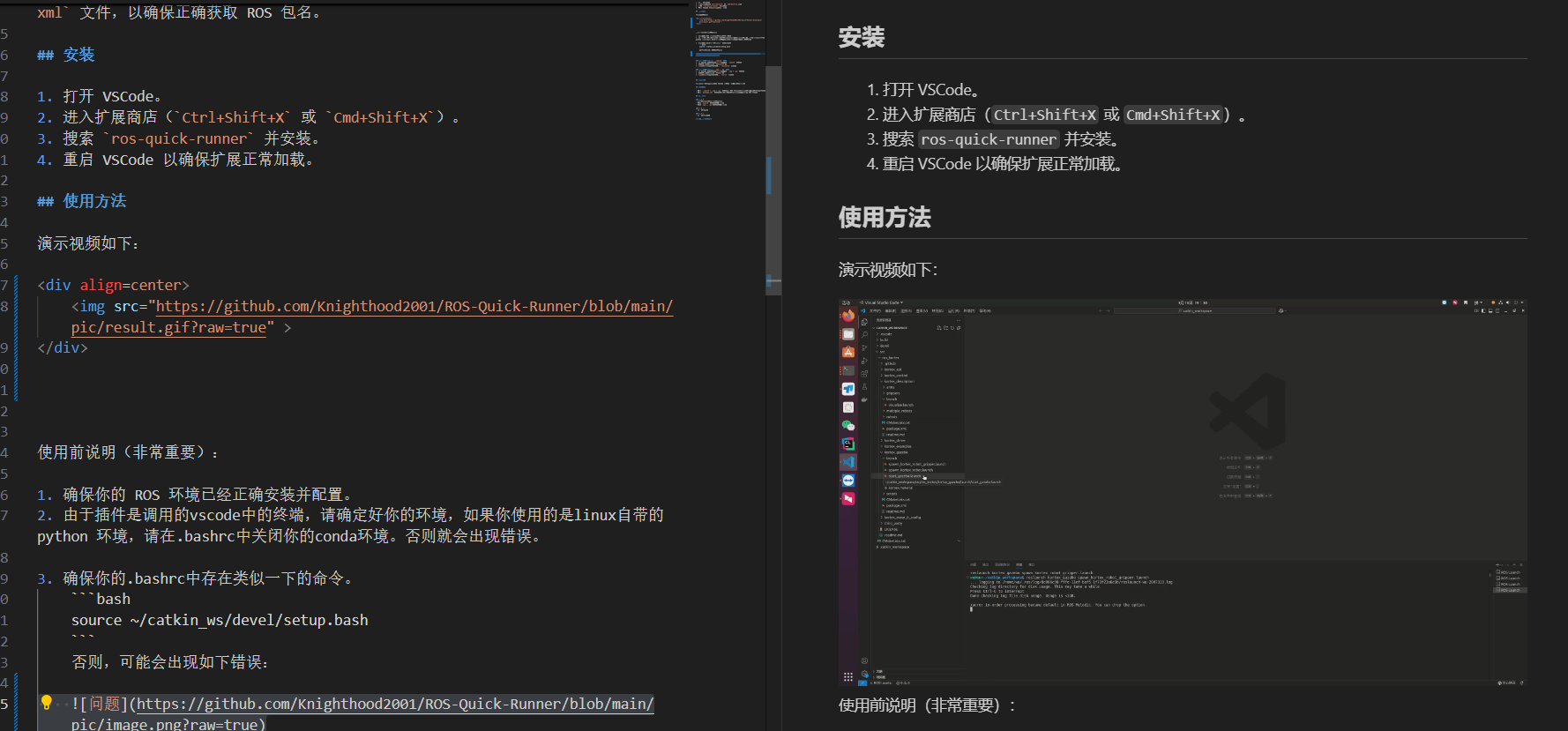
Task: Click the Show Applications grid in the demo GIF
Action: click(847, 677)
